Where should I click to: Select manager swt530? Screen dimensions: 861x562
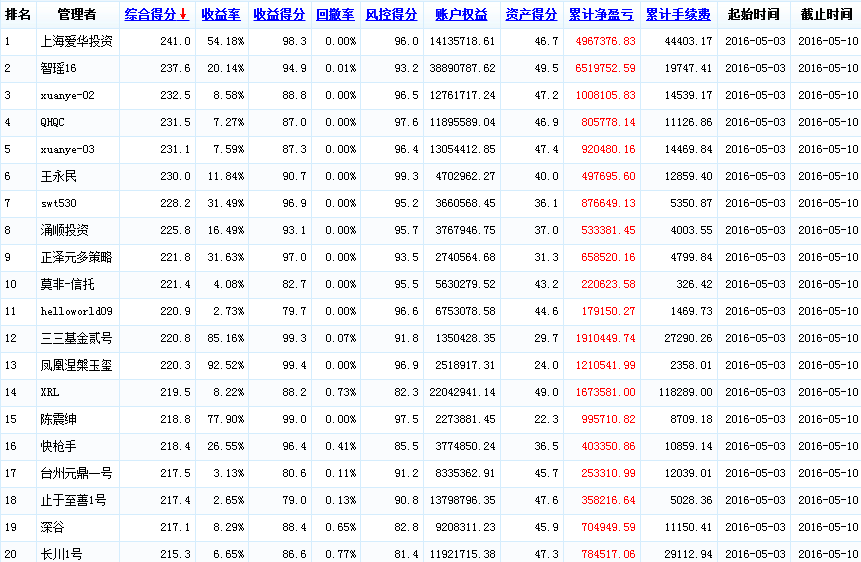click(x=58, y=203)
